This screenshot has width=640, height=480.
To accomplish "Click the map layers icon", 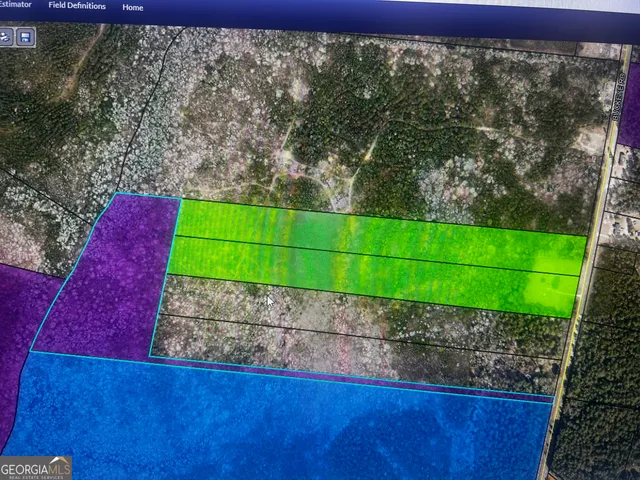I will click(6, 37).
